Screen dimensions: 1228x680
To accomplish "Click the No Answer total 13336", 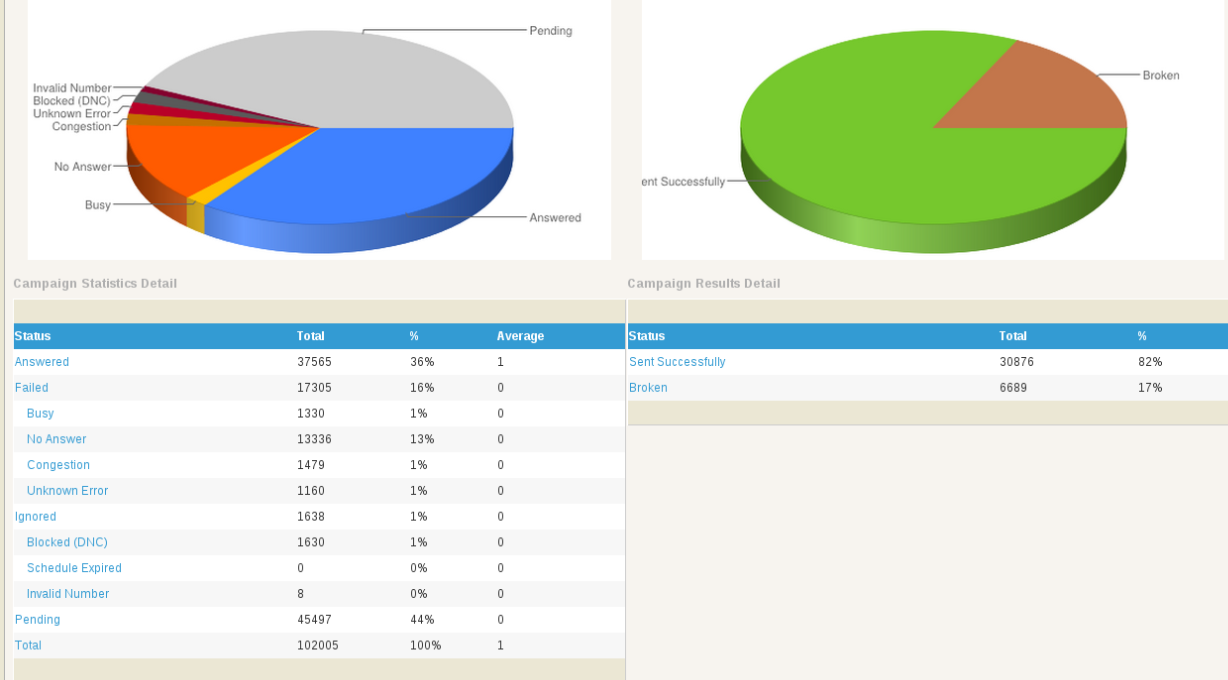I will pyautogui.click(x=314, y=440).
